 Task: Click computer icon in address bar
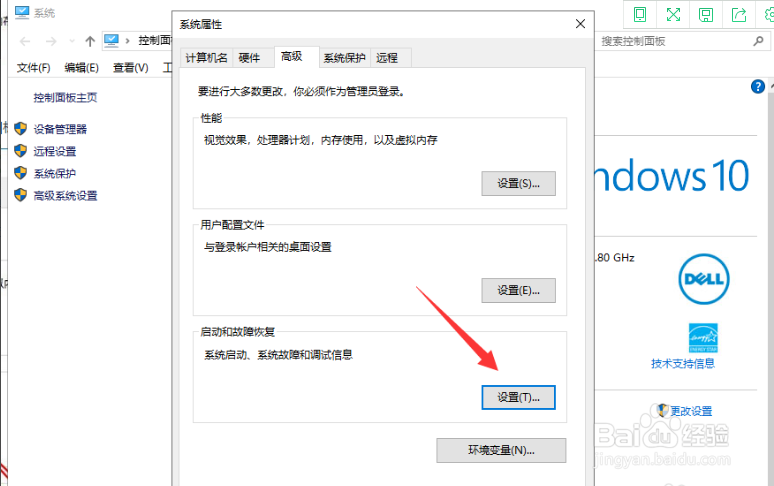point(111,40)
